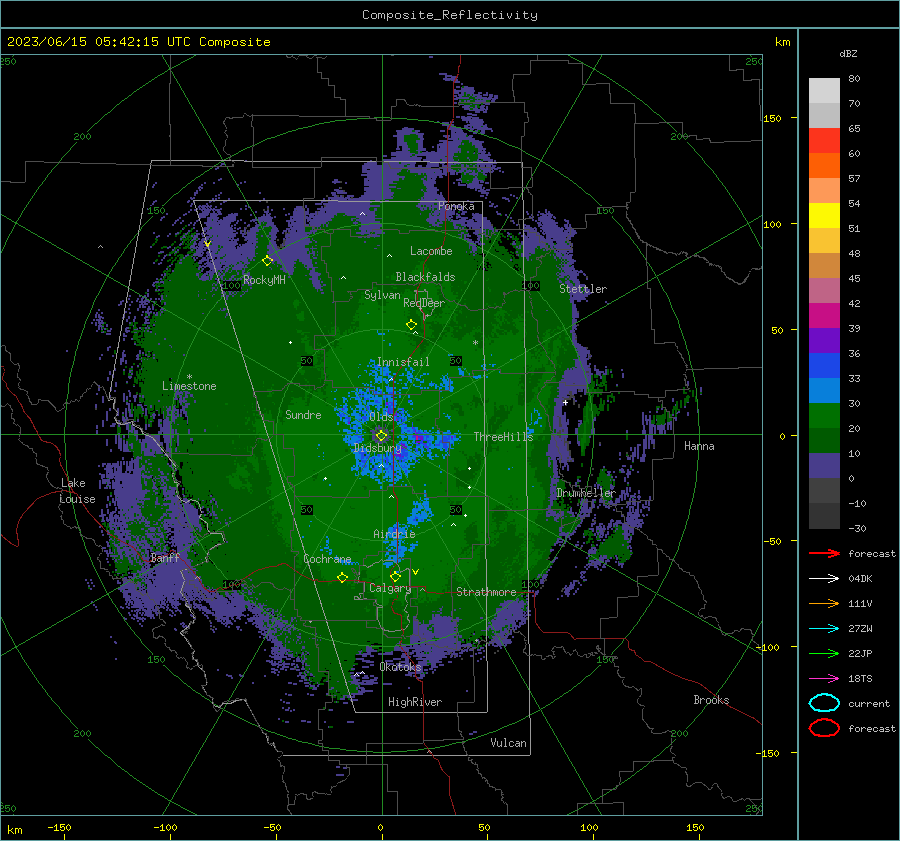
Task: Click the Okotoks label
Action: (401, 667)
